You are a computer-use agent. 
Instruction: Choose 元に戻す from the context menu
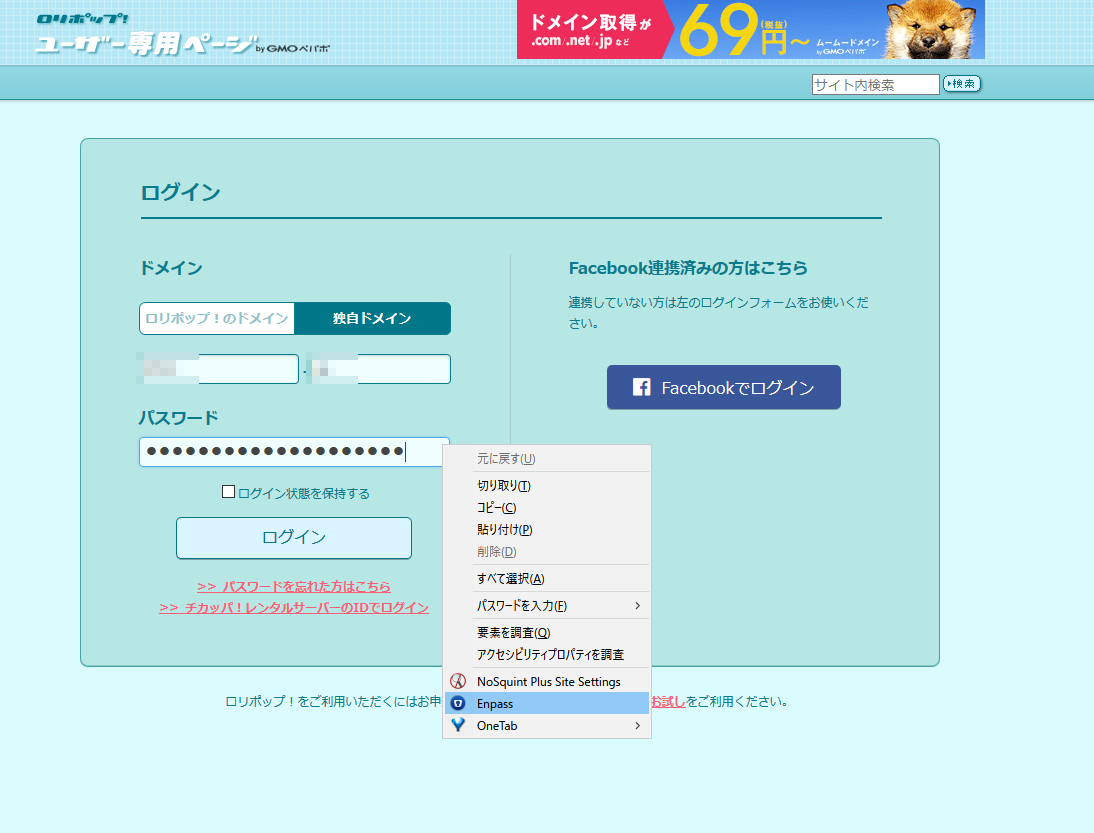[547, 458]
